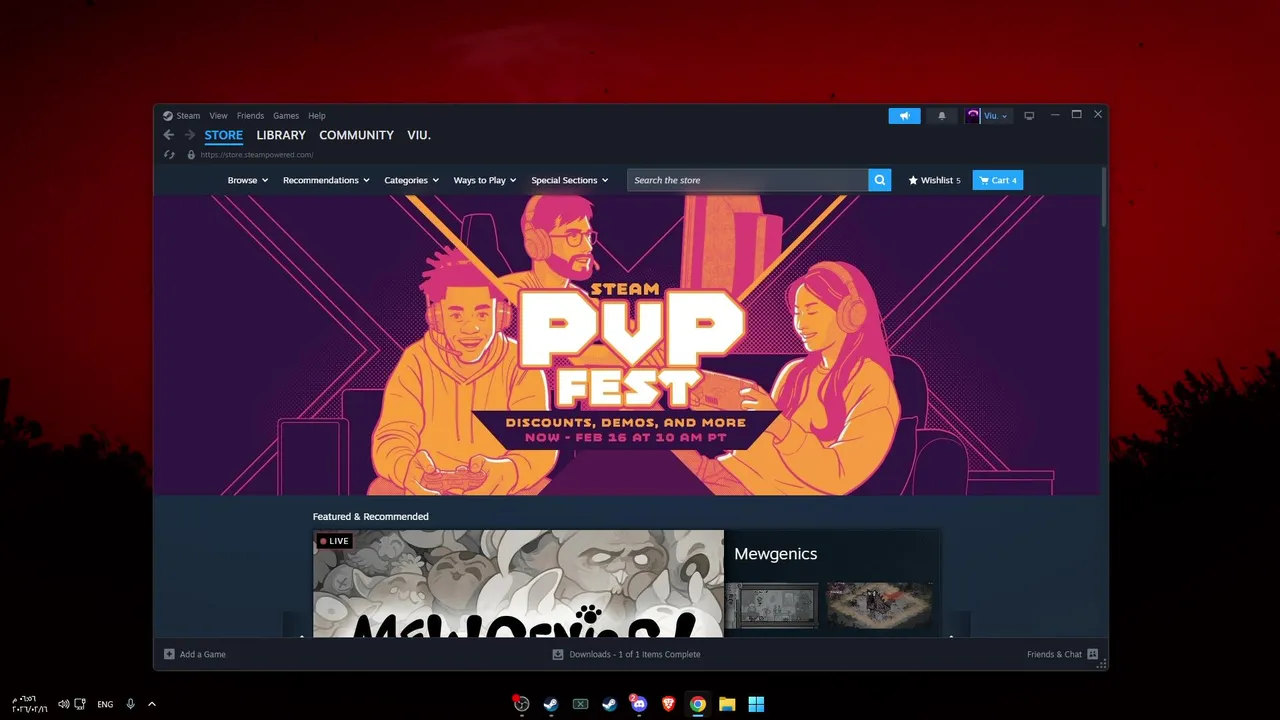Click the Featured & Recommended heading
Viewport: 1280px width, 720px height.
[371, 517]
